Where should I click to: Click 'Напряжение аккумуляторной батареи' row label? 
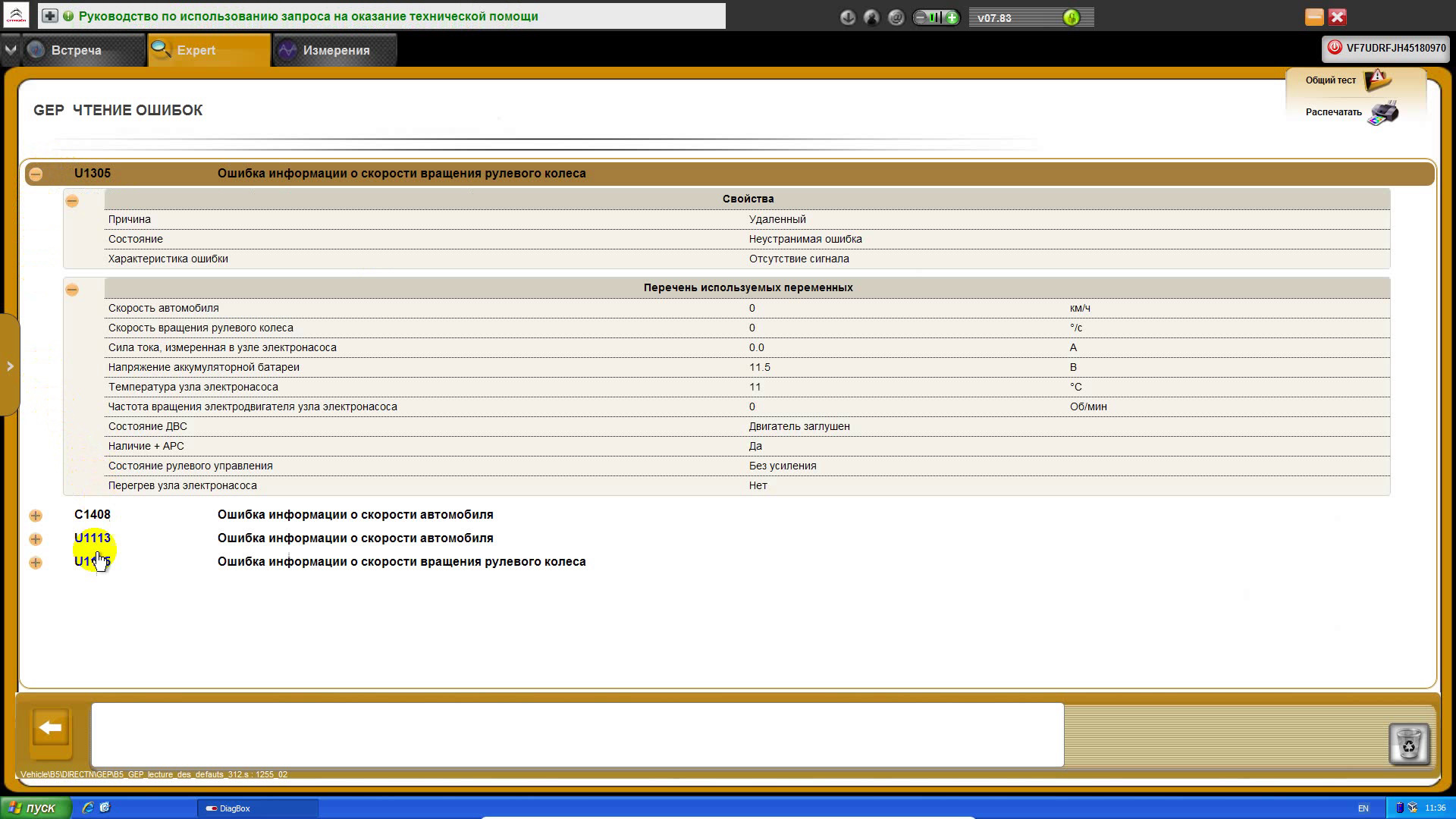204,367
